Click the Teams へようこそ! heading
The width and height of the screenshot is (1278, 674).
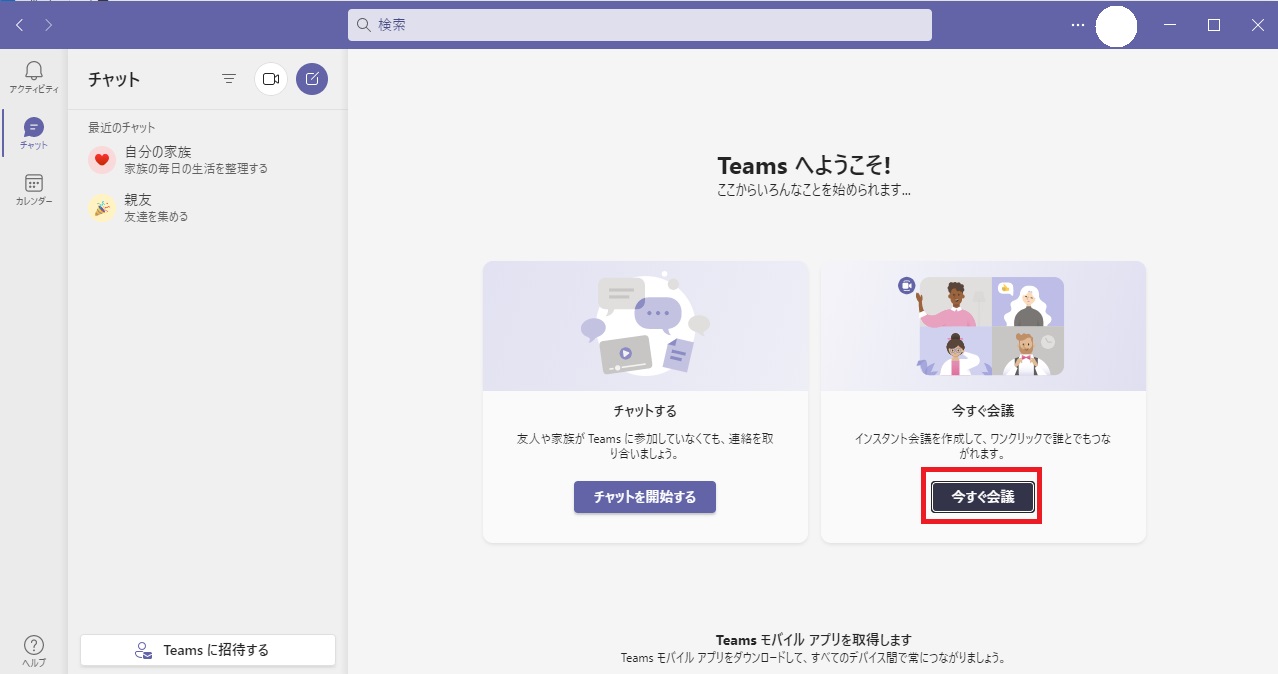point(804,166)
